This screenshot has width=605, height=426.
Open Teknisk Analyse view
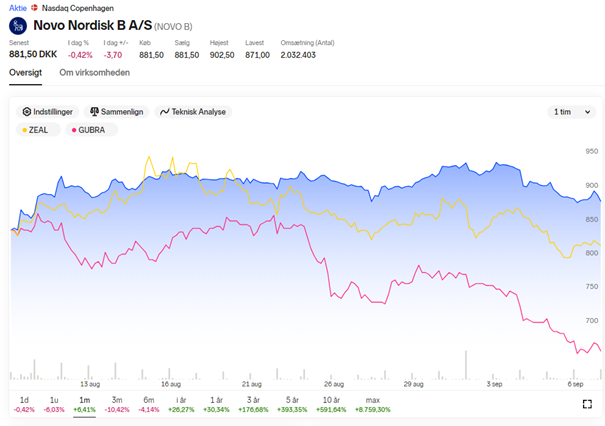point(193,112)
